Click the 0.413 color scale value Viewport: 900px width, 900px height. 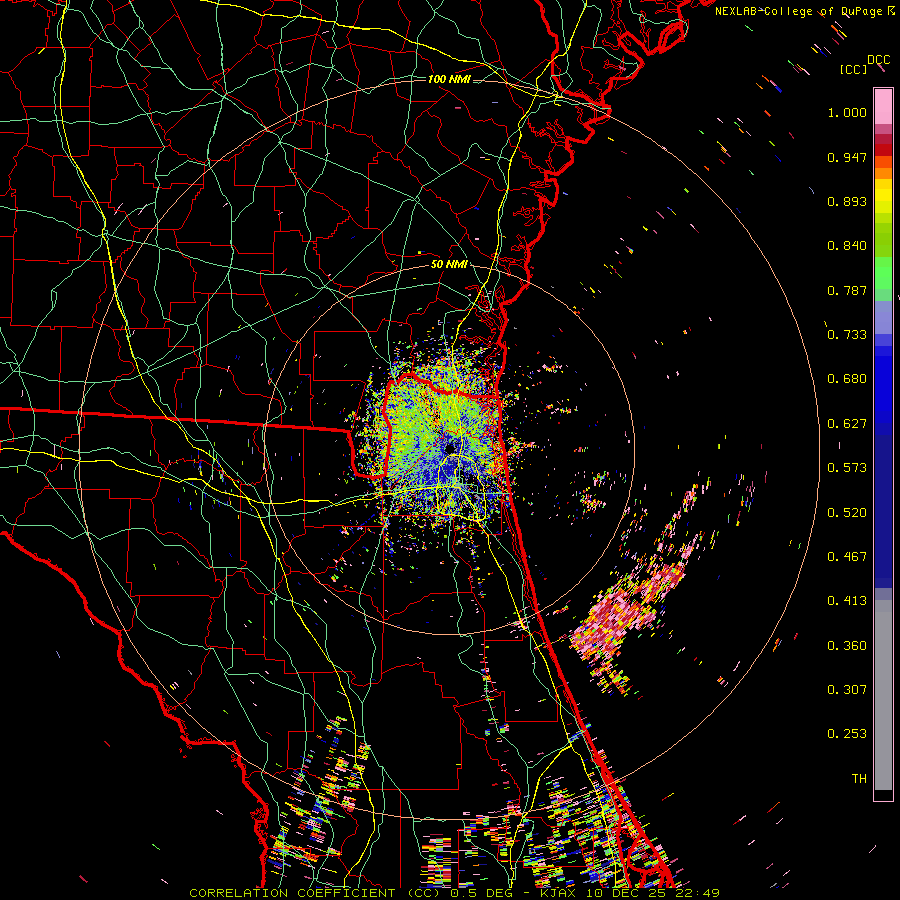pyautogui.click(x=847, y=601)
